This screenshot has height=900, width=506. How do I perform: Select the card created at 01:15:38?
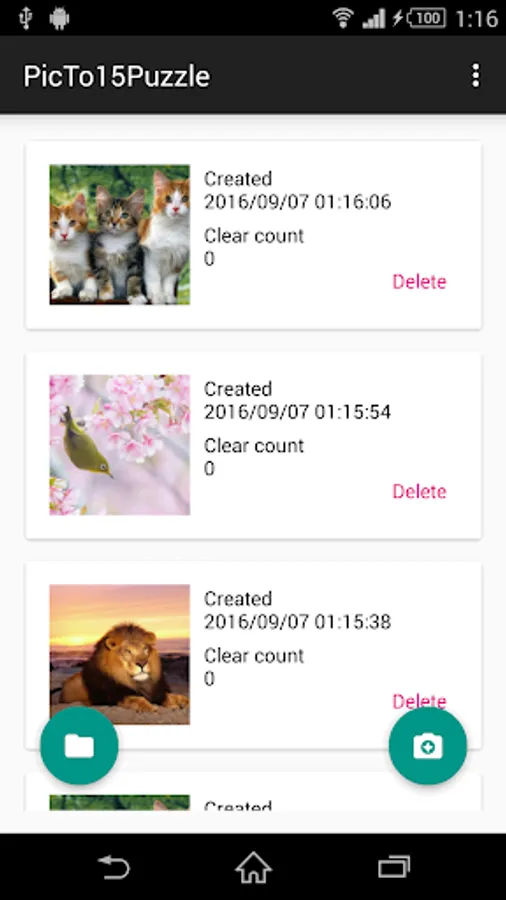pyautogui.click(x=253, y=655)
